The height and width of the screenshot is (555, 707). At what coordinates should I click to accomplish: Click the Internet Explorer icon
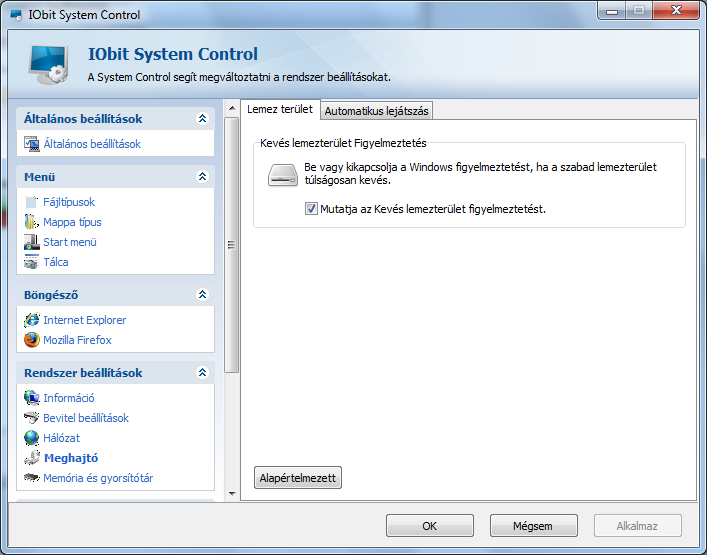[x=32, y=320]
